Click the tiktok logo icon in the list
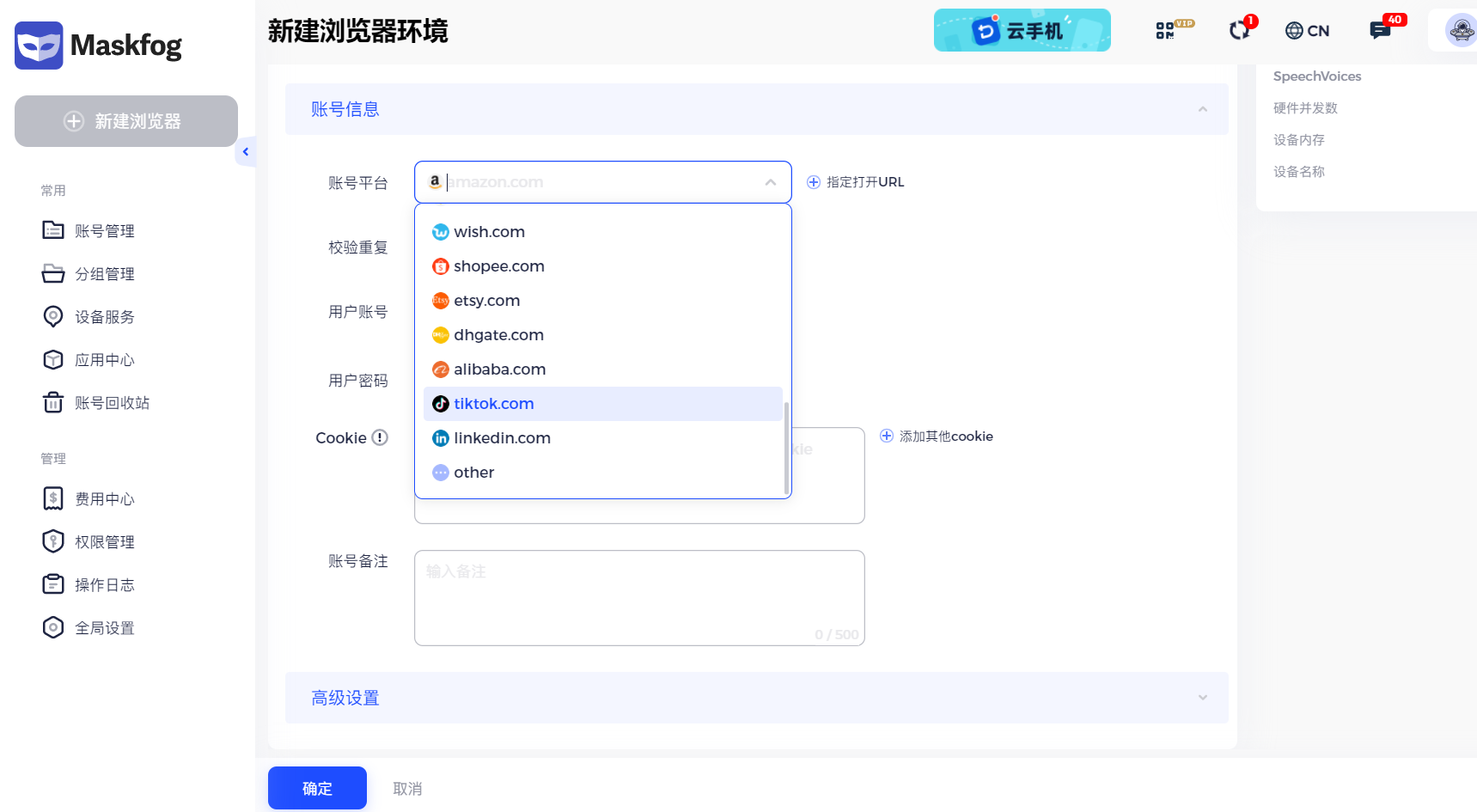1477x812 pixels. tap(441, 404)
